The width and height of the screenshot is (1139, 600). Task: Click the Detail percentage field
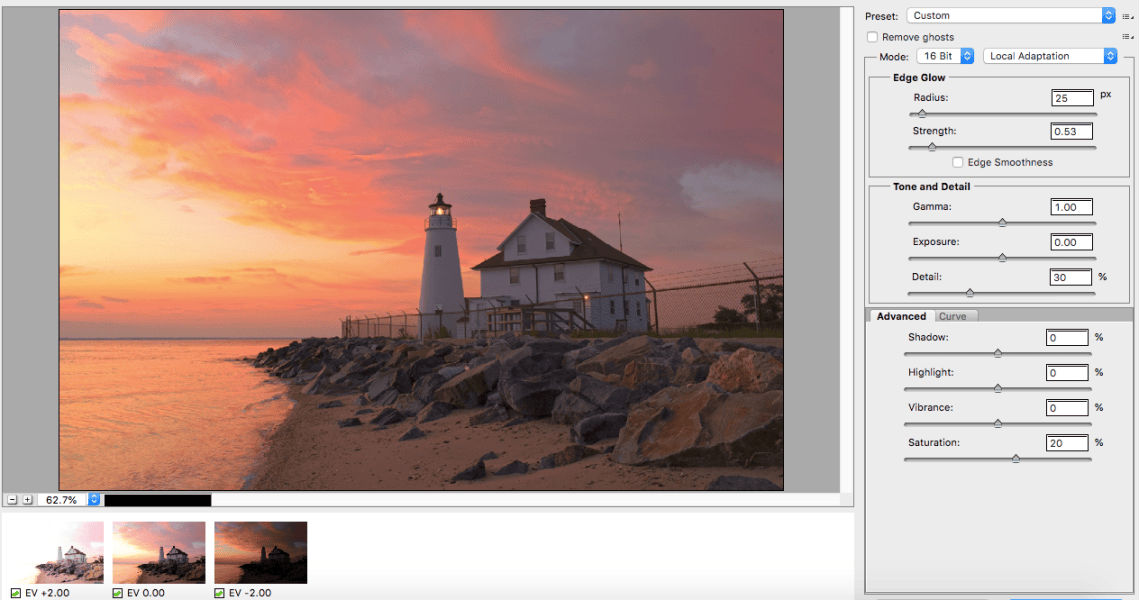click(1071, 277)
